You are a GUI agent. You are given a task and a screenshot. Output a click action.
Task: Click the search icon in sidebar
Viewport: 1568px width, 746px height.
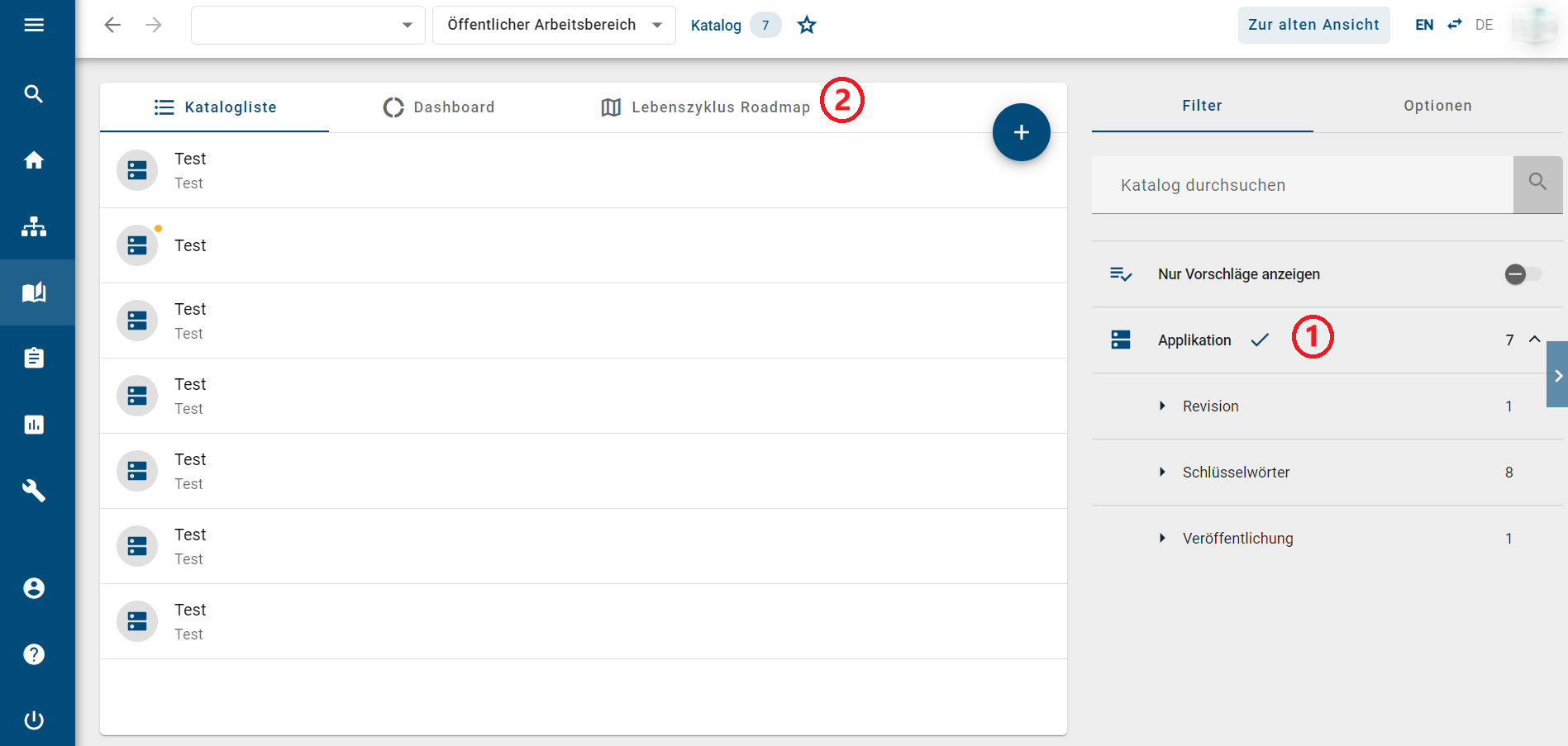pos(34,94)
